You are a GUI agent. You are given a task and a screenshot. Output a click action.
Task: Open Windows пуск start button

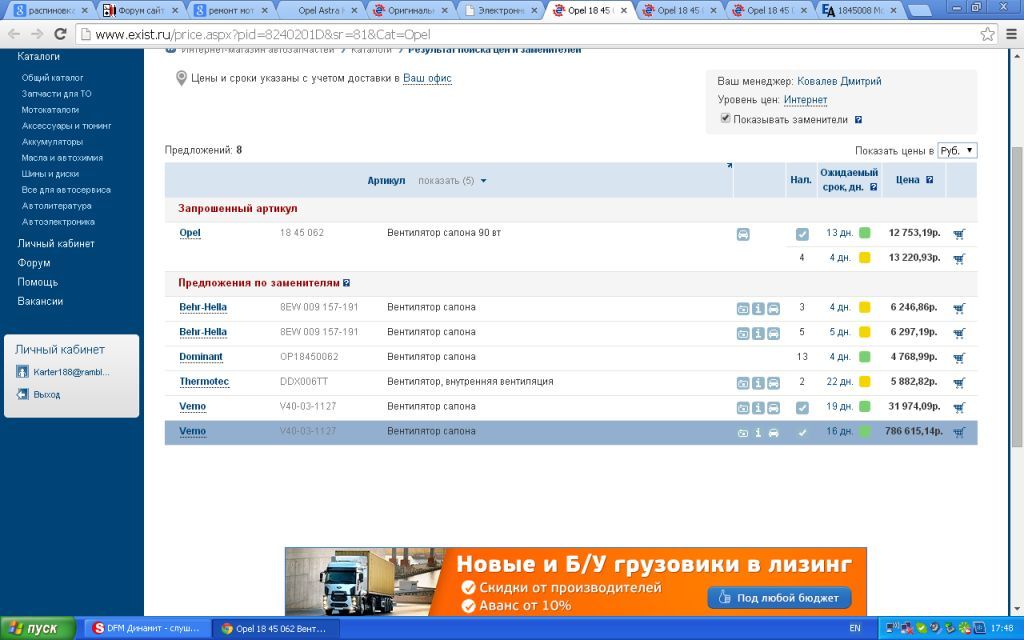(x=38, y=628)
